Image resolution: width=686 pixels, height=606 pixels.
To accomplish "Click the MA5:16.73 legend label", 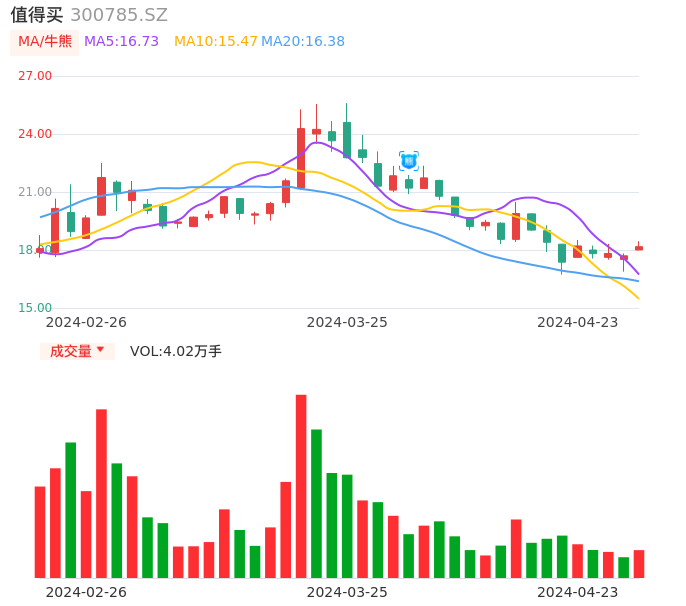I will 121,41.
